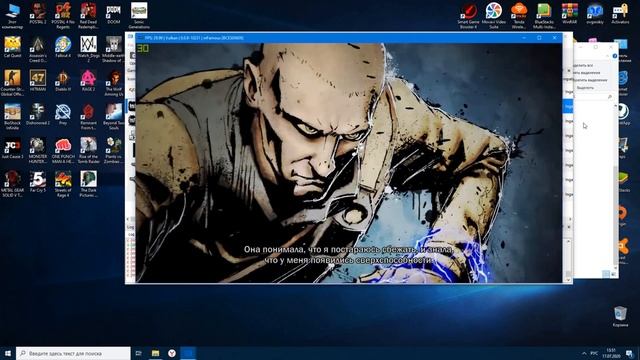
Task: Open the Watch_Dogs 2 shortcut
Action: coord(88,49)
